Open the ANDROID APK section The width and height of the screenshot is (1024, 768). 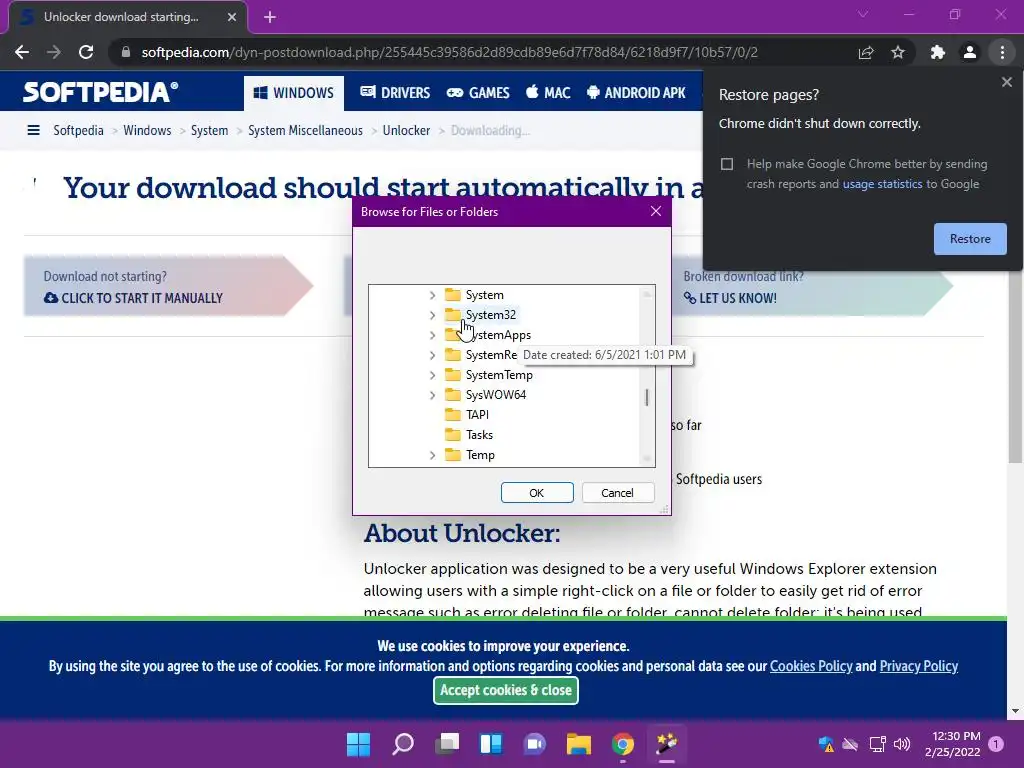point(636,93)
